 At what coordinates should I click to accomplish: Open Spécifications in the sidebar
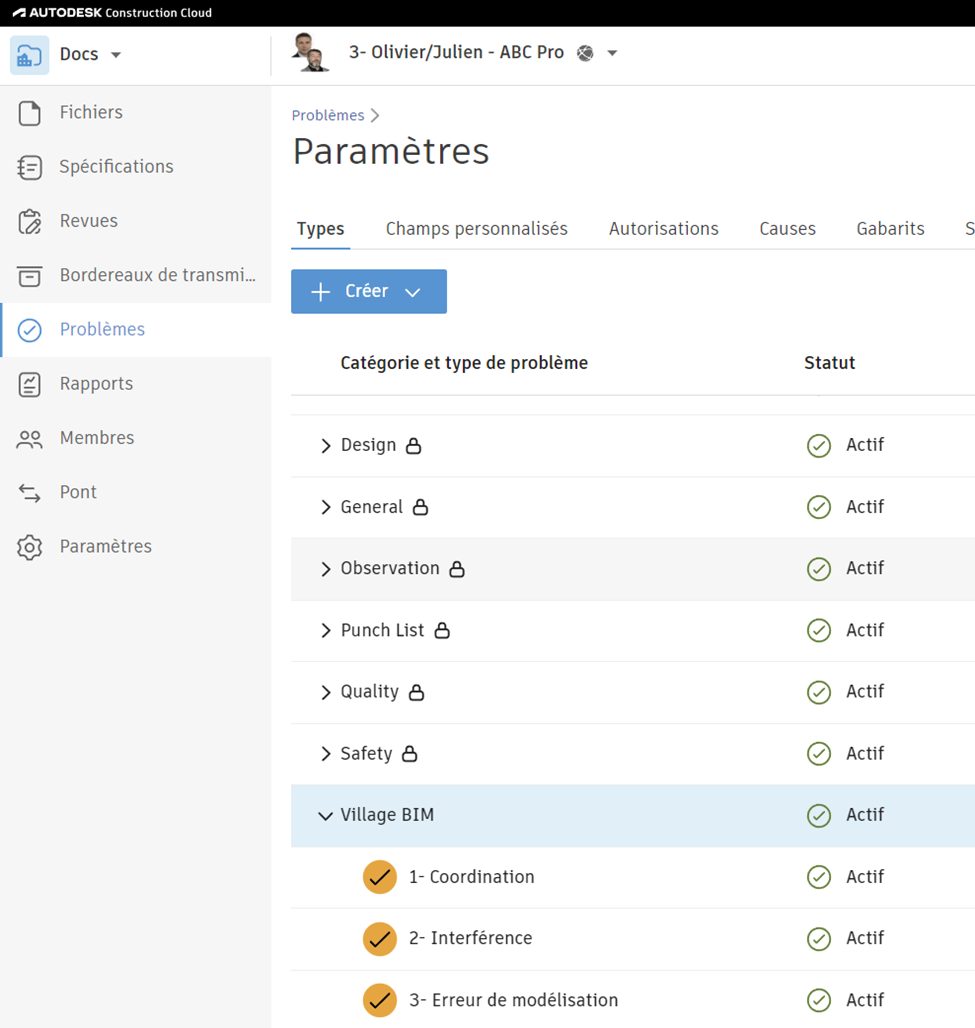(x=117, y=167)
